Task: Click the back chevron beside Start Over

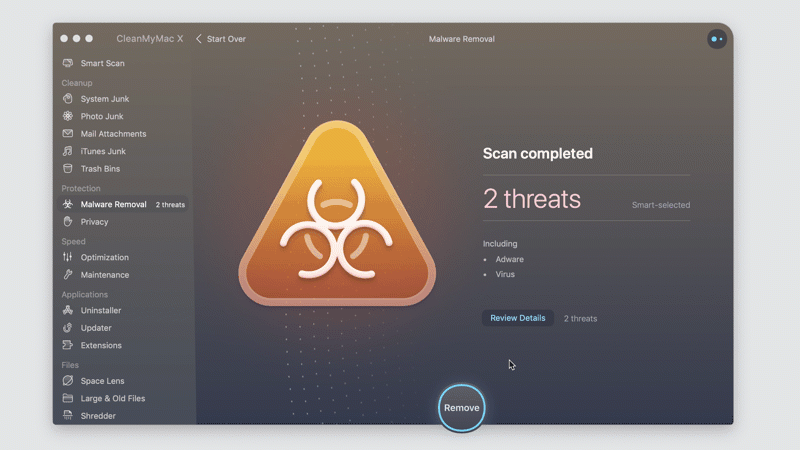Action: (x=199, y=39)
